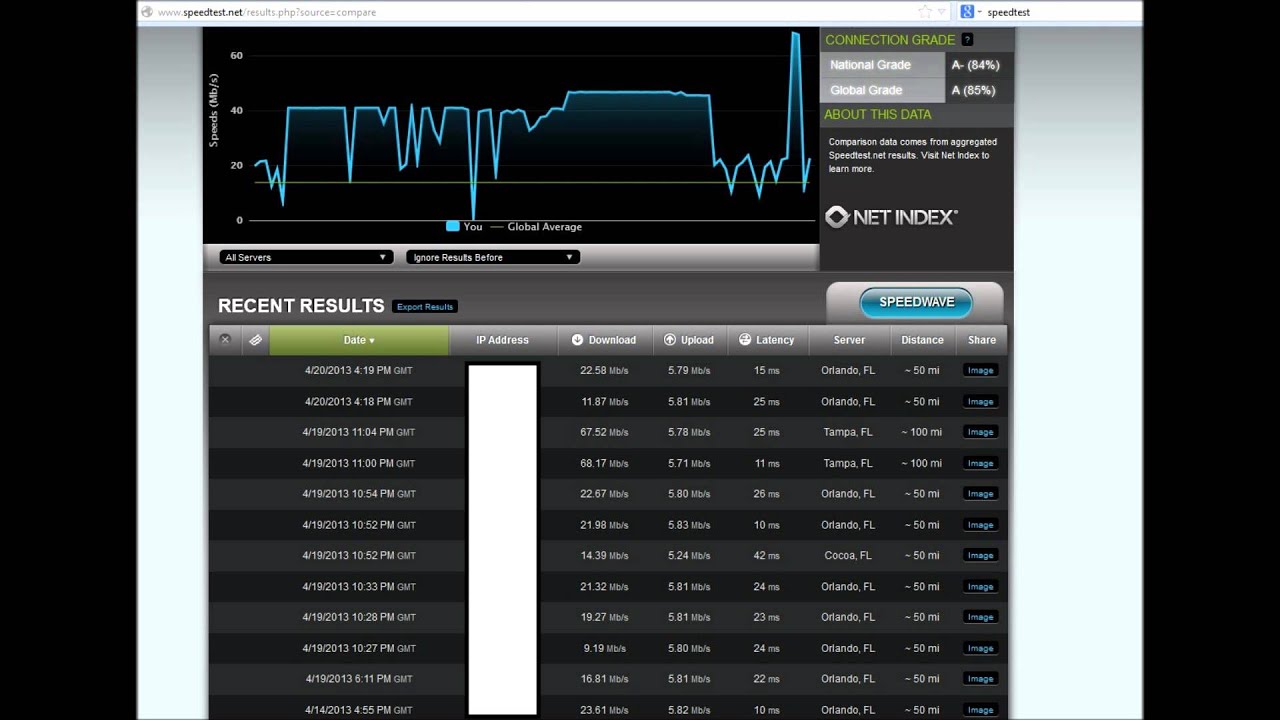Select the 11 ms latency value
Viewport: 1280px width, 720px height.
pyautogui.click(x=767, y=463)
